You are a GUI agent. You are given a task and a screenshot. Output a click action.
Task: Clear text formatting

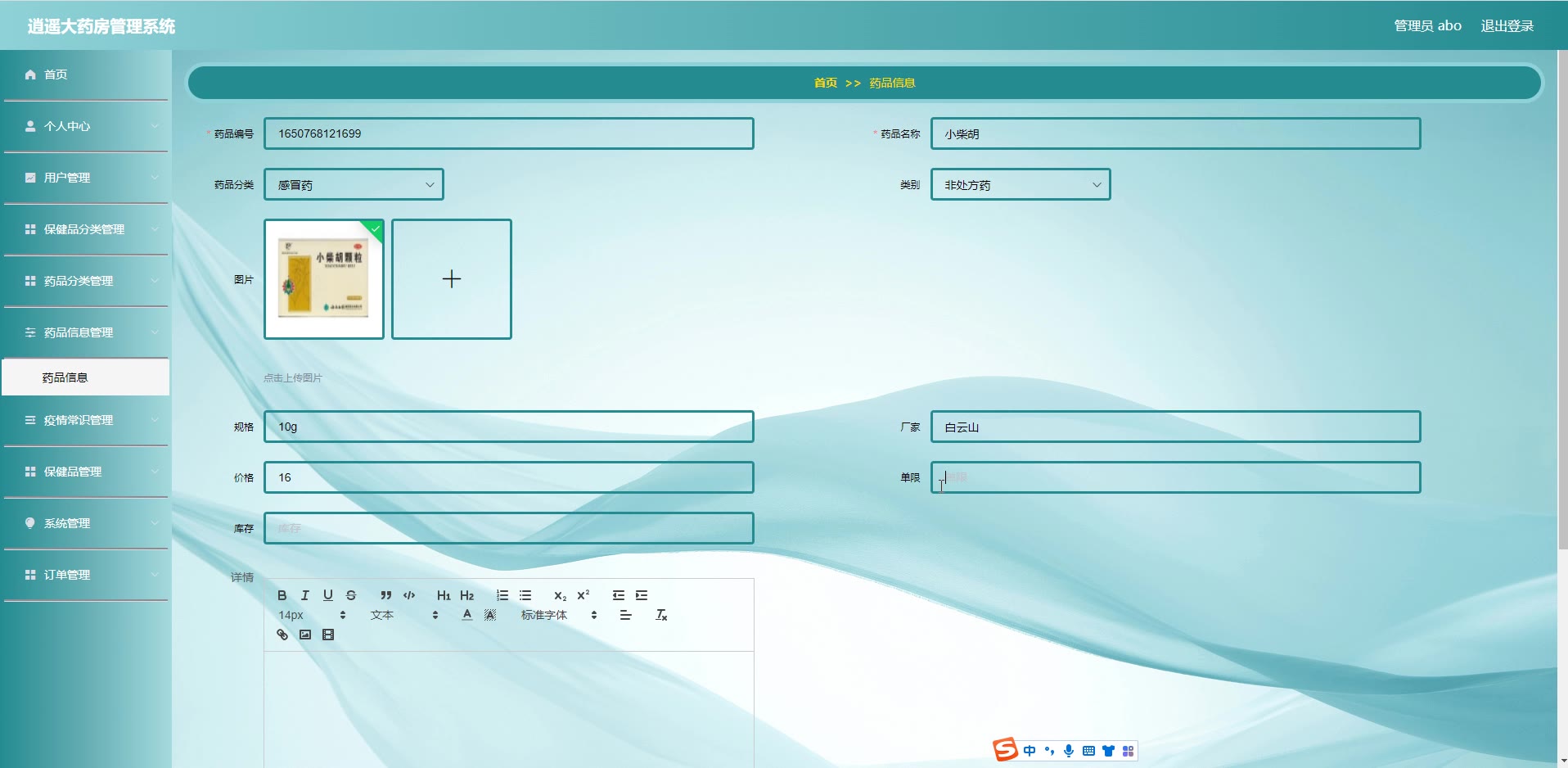tap(661, 615)
